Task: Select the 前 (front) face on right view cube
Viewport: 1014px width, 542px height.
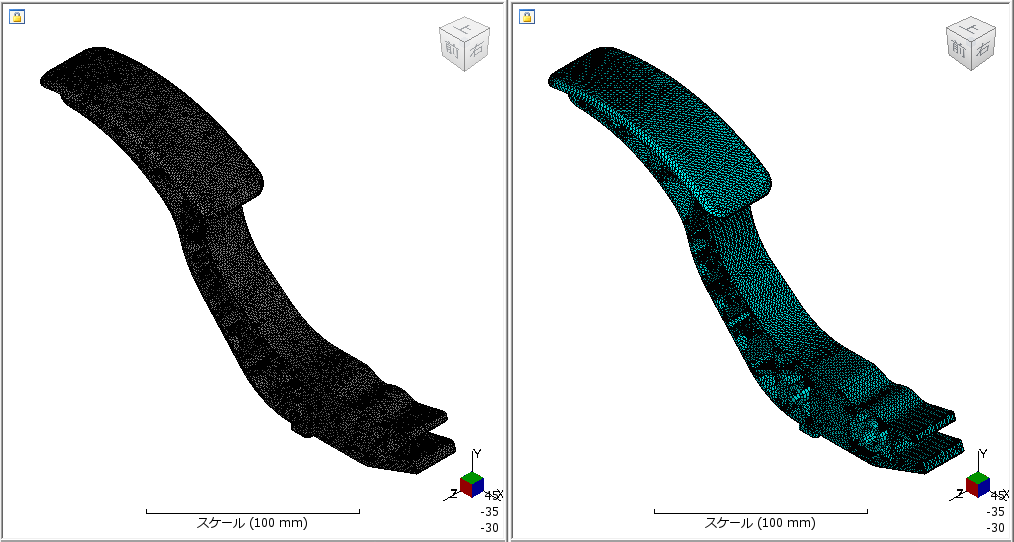Action: 957,49
